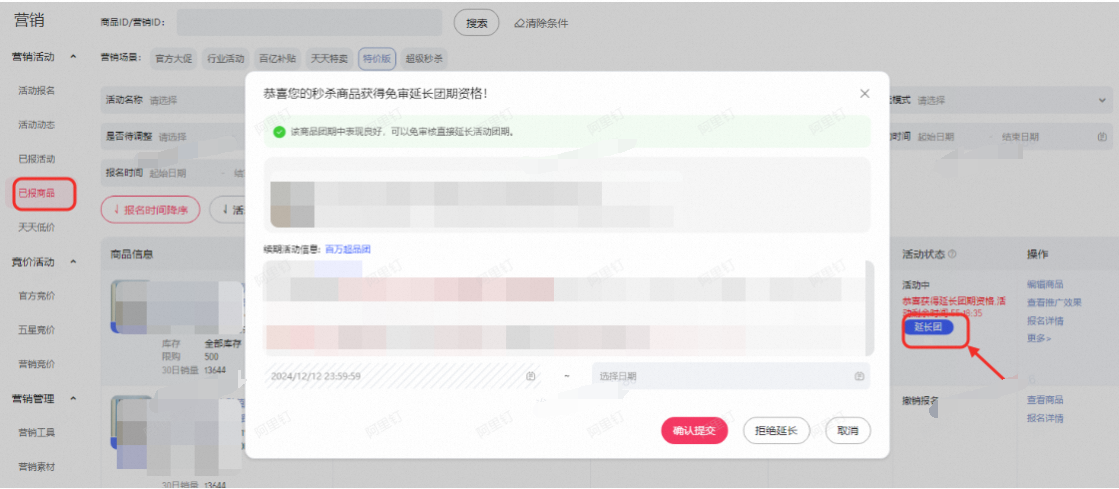
Task: Click the 清除条件 link
Action: coord(547,23)
